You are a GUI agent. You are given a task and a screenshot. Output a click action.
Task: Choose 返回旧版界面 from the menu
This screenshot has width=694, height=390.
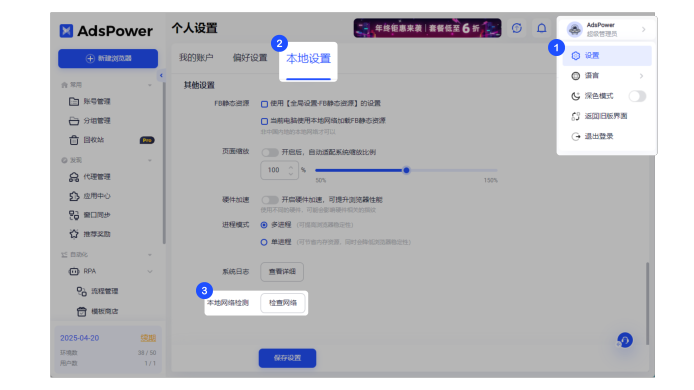click(x=607, y=116)
